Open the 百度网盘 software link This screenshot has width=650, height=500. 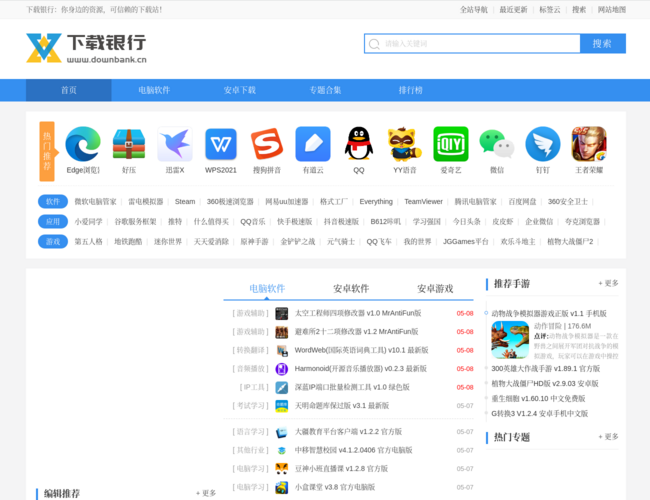coord(522,201)
